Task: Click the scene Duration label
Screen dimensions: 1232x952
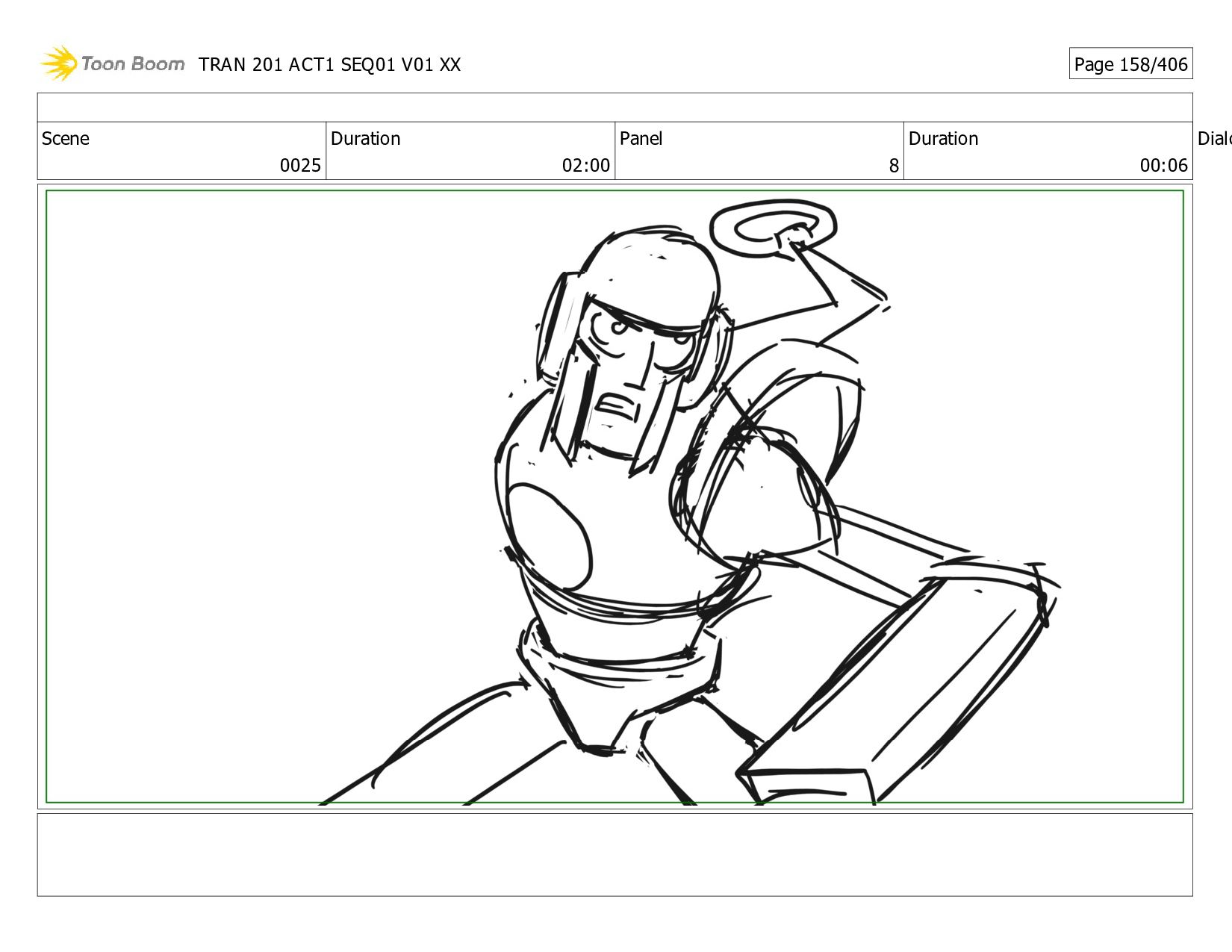Action: point(365,139)
